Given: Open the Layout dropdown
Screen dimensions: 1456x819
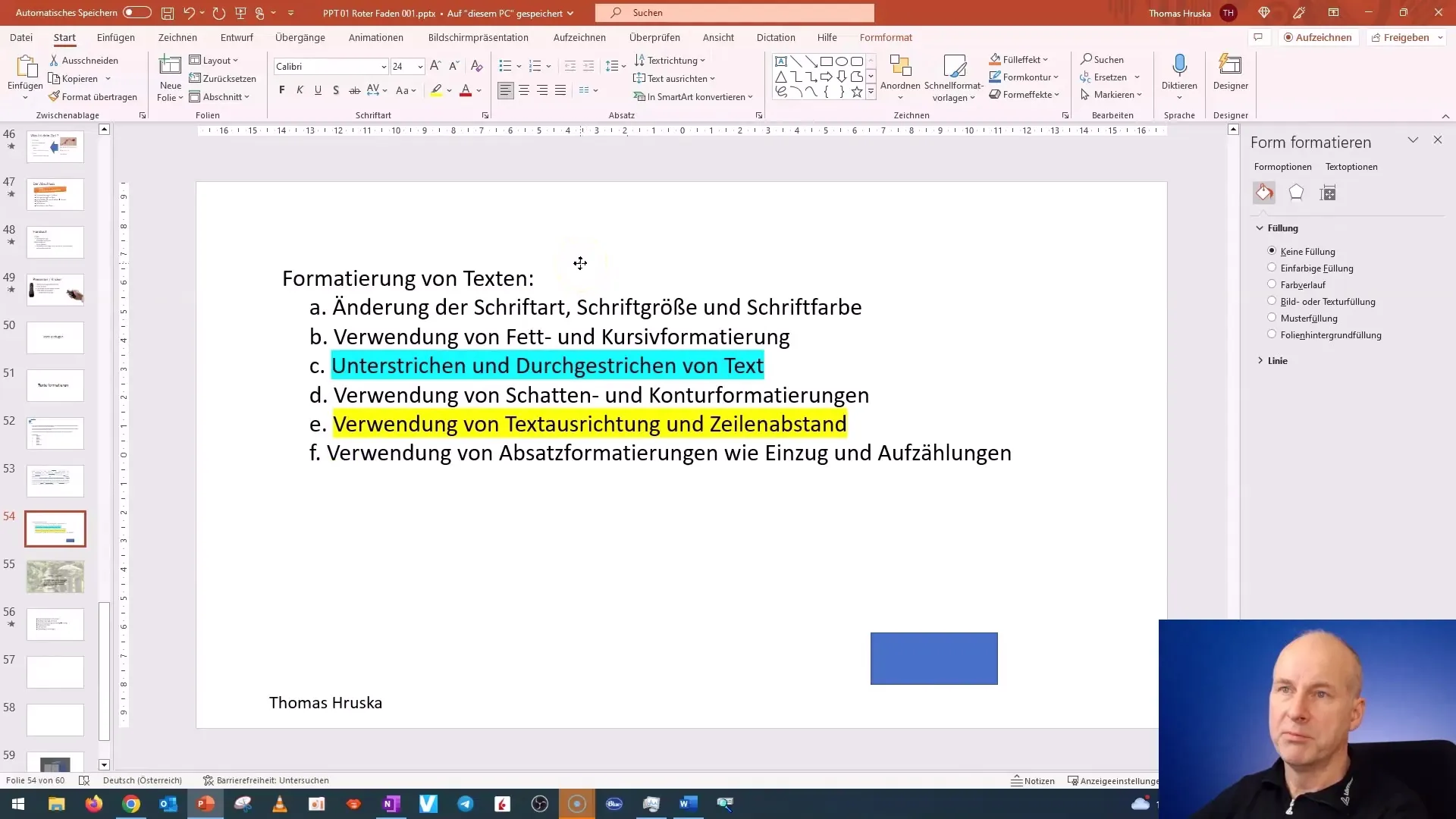Looking at the screenshot, I should [x=214, y=60].
